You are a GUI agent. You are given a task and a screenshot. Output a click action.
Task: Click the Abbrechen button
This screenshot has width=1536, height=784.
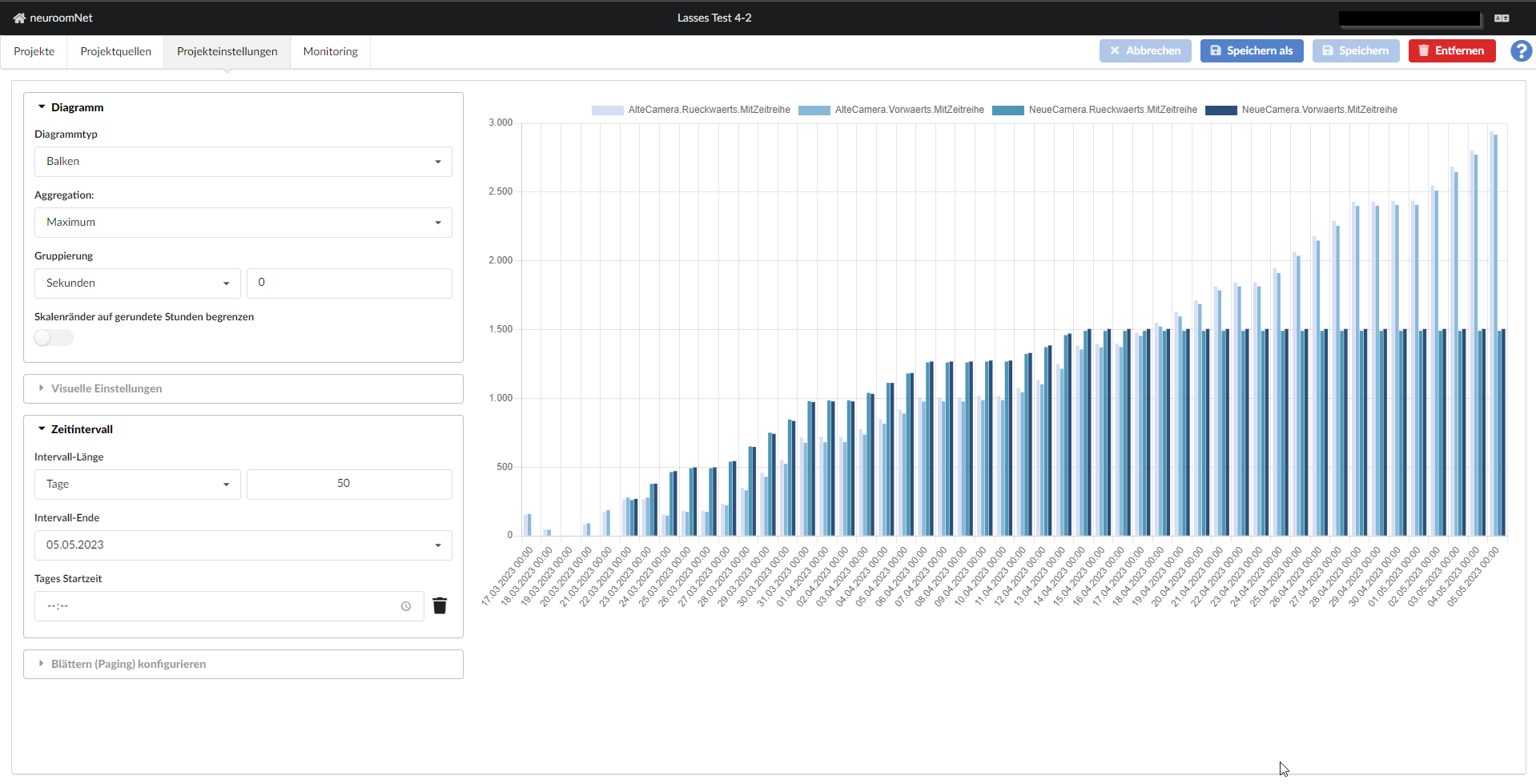coord(1145,50)
